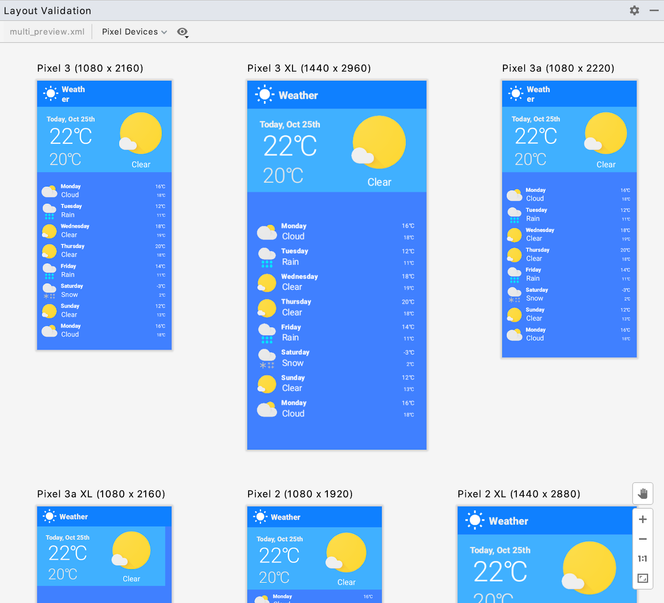Open Layout Validation settings gear
The image size is (664, 603).
pyautogui.click(x=634, y=10)
